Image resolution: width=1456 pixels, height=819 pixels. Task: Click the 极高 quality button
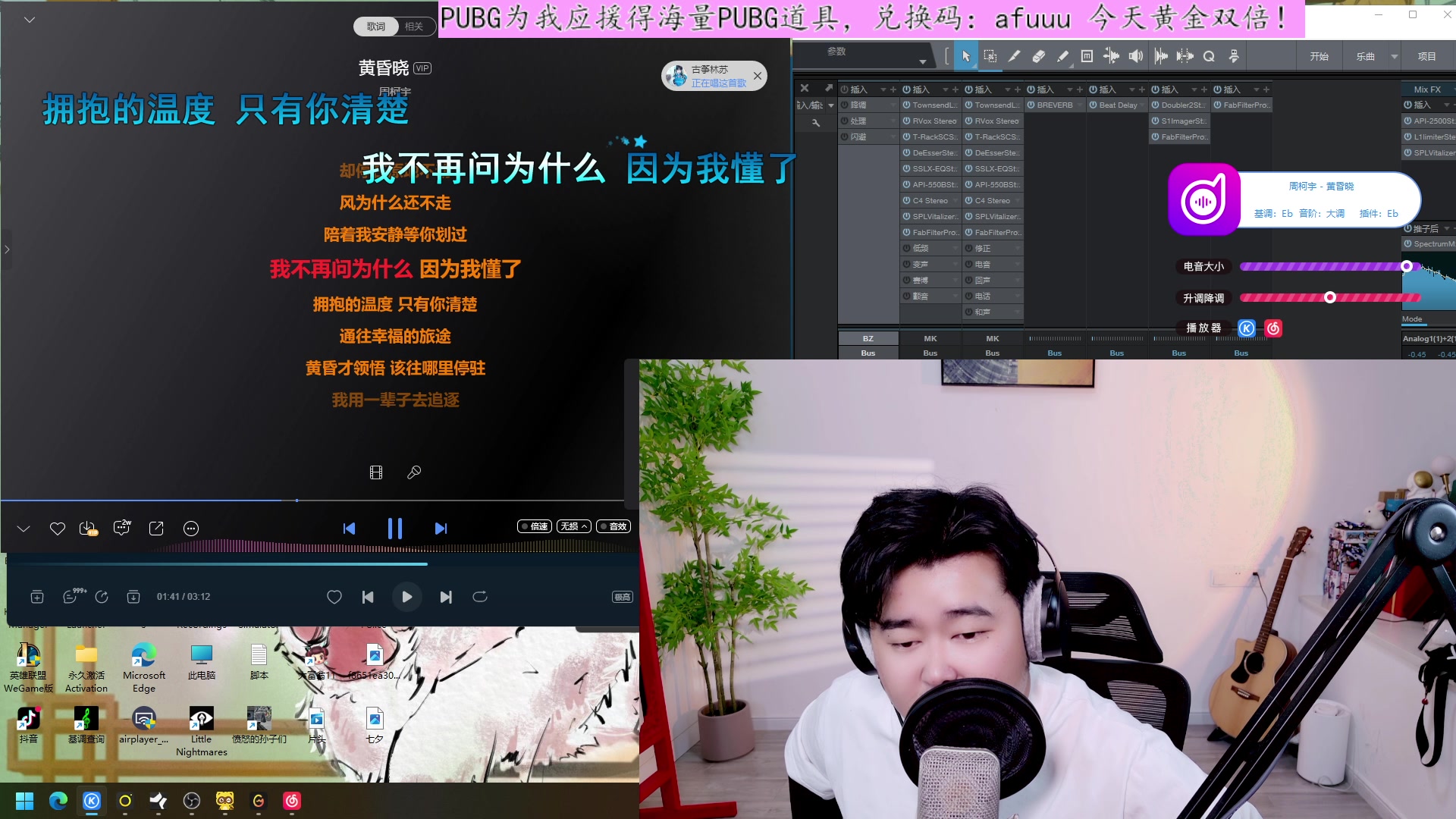tap(622, 597)
